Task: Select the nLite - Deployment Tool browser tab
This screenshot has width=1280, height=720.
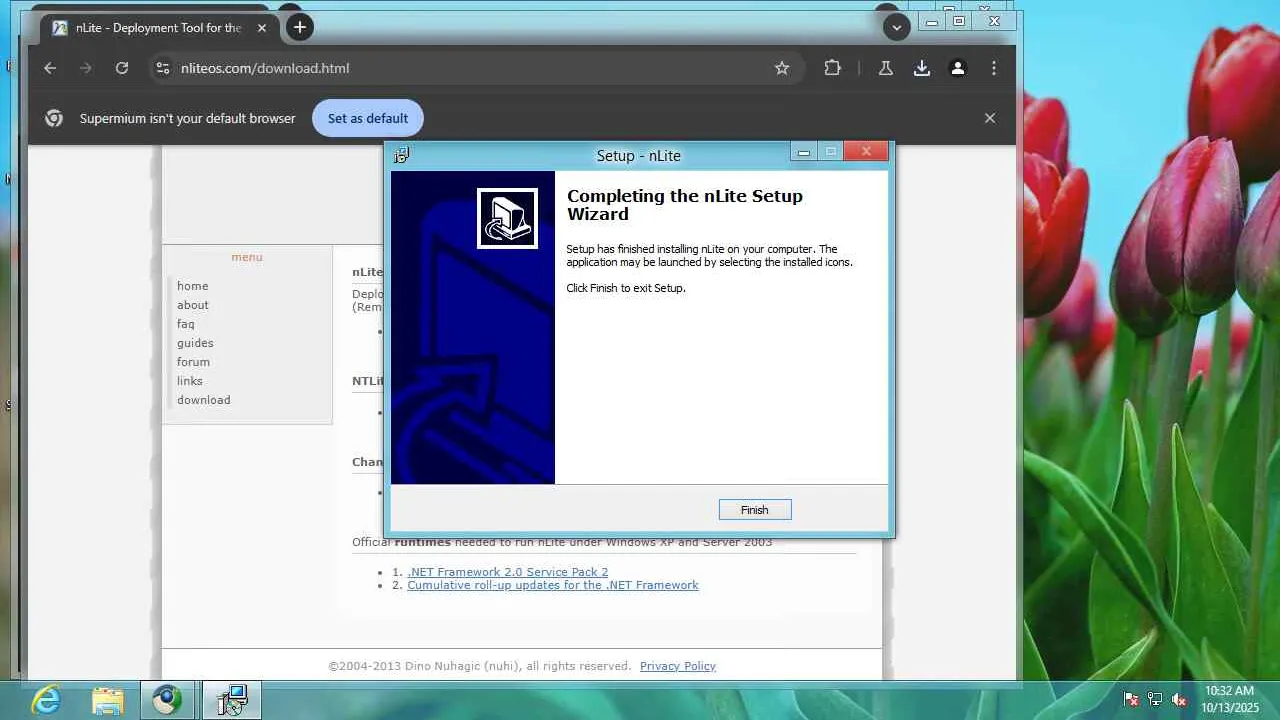Action: point(160,28)
